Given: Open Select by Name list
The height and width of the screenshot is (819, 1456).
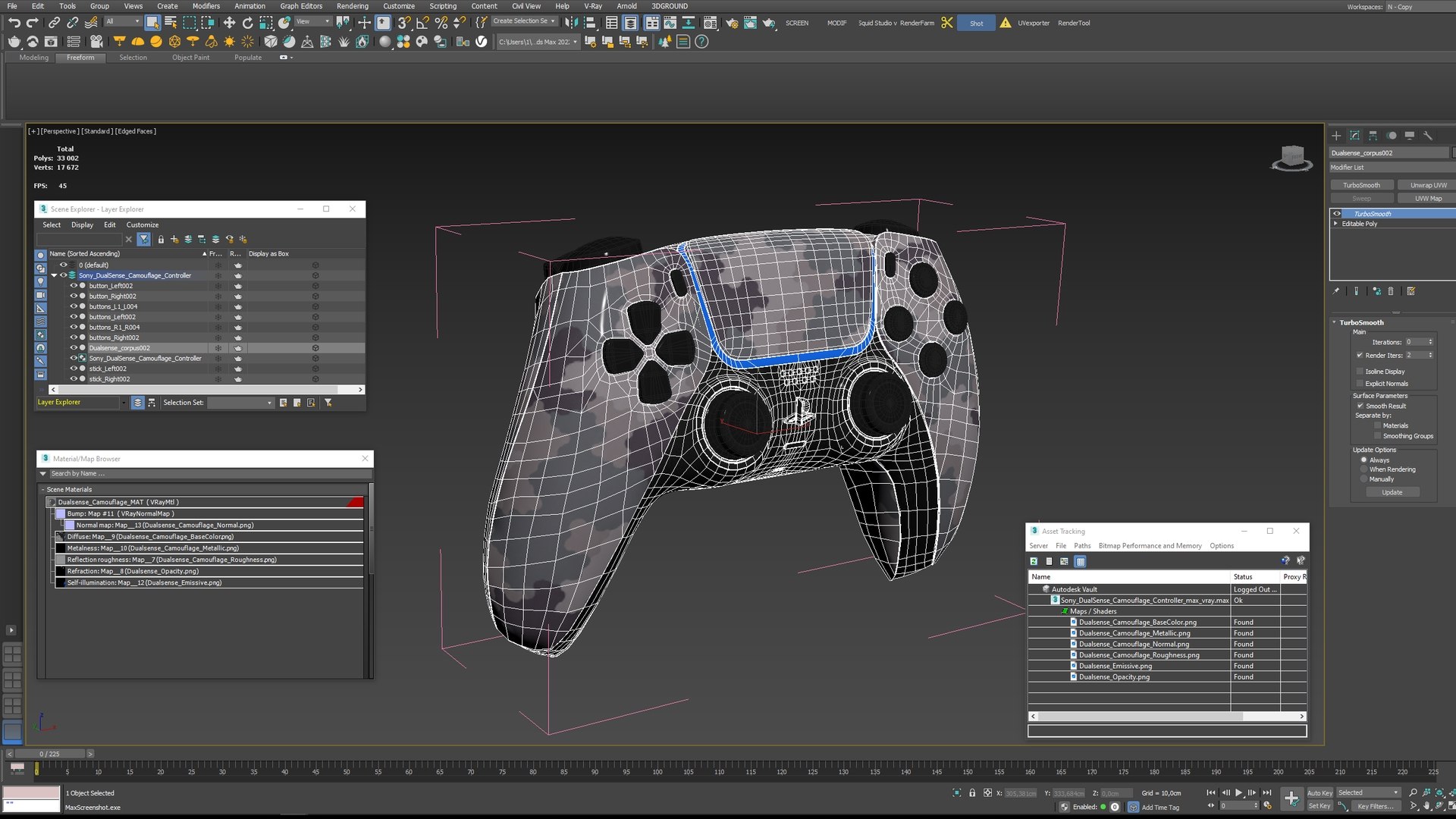Looking at the screenshot, I should click(x=171, y=23).
